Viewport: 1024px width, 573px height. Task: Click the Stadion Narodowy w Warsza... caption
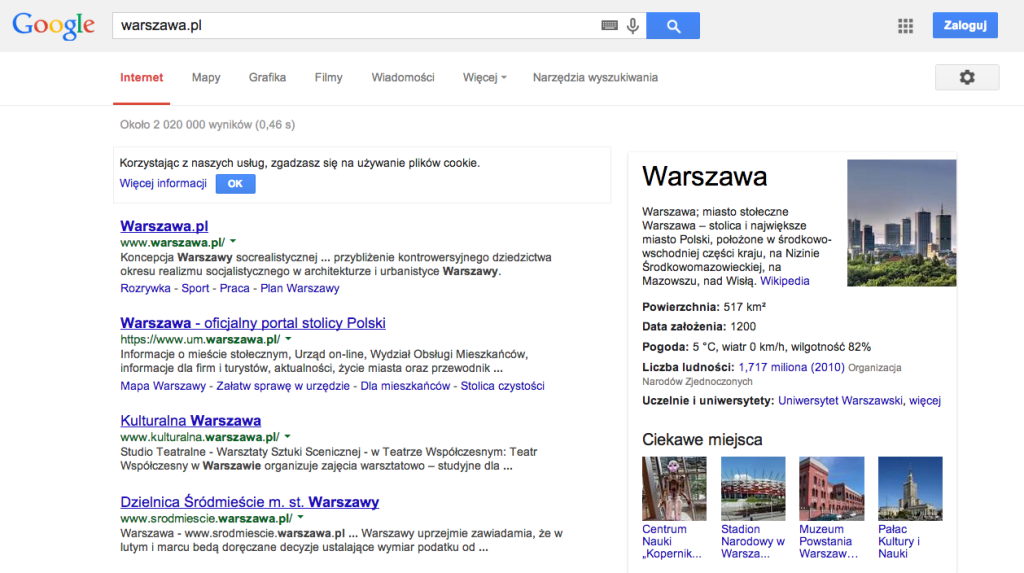point(752,541)
